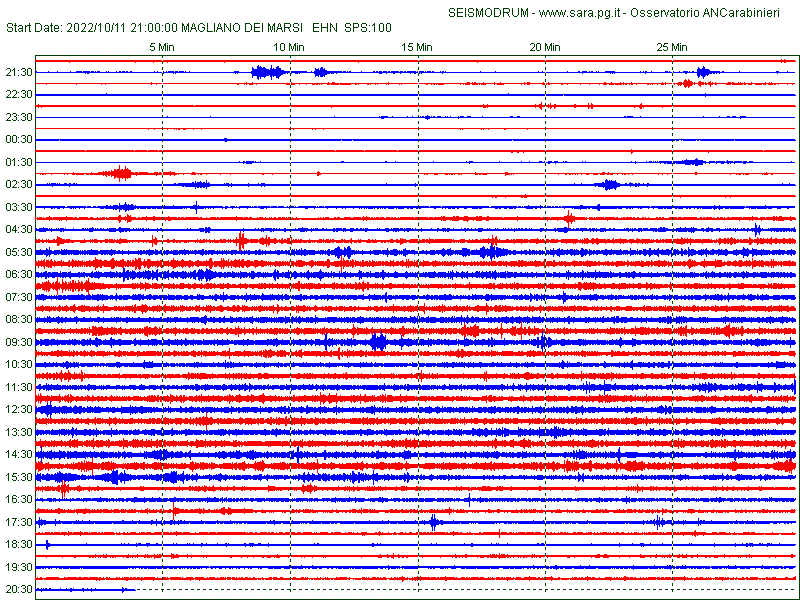
Task: Click the blue event on 09:30 trace near 13 minutes
Action: (378, 342)
